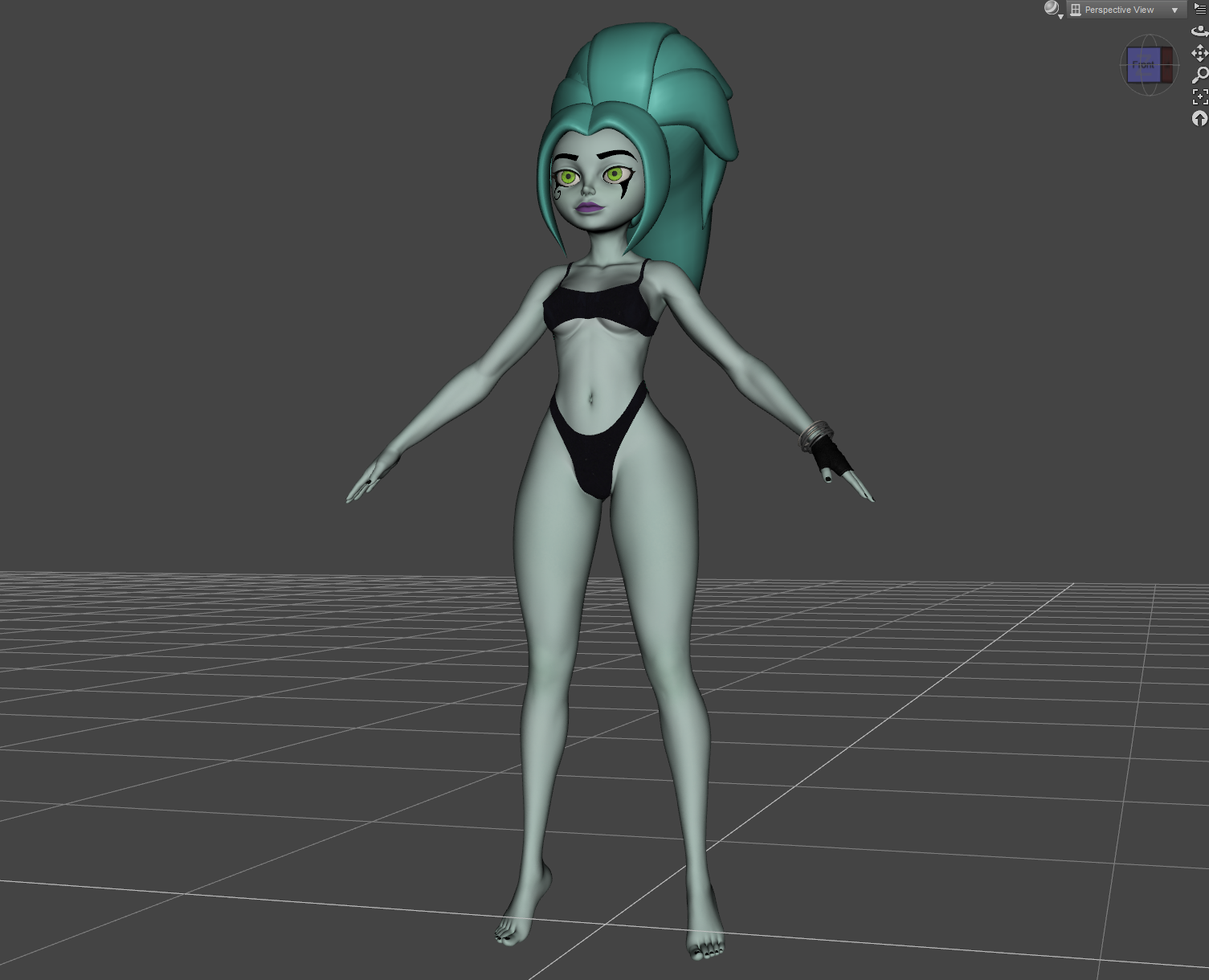Select the orbit camera control
Screen dimensions: 1209x980
pyautogui.click(x=1199, y=31)
